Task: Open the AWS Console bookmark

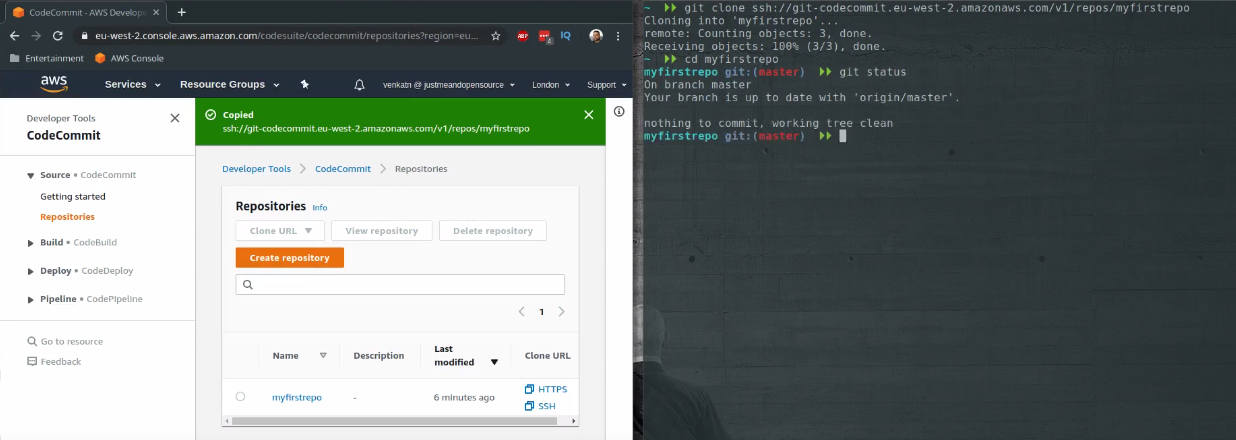Action: [x=129, y=58]
